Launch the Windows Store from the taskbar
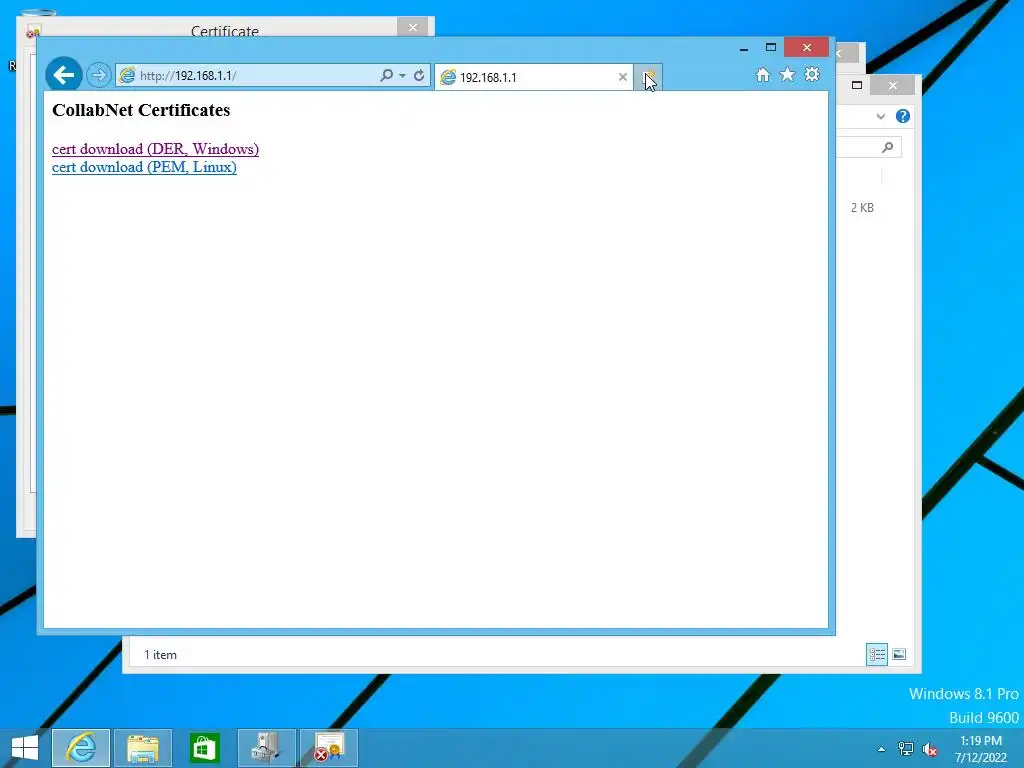Viewport: 1024px width, 768px height. (x=204, y=748)
